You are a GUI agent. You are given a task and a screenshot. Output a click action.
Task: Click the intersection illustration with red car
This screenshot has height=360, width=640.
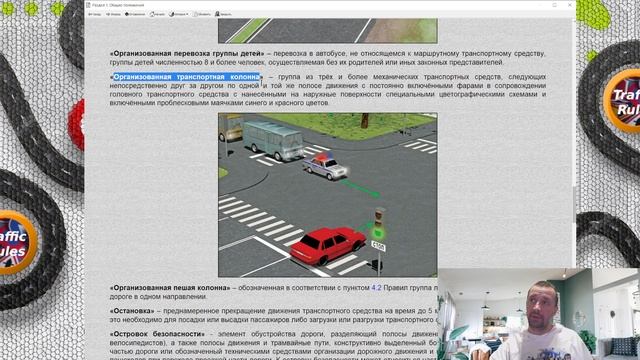(328, 195)
